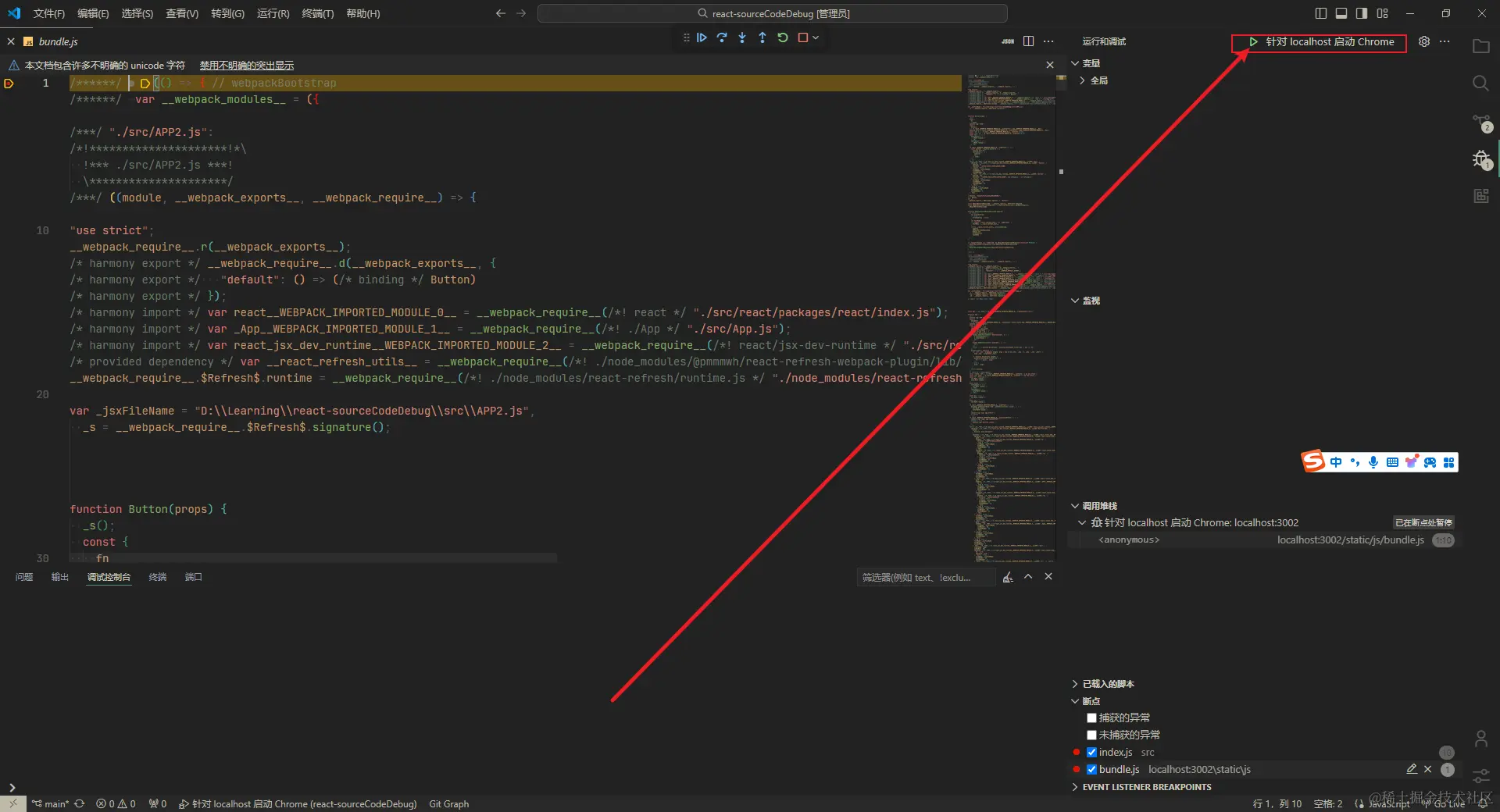1500x812 pixels.
Task: Click Go Live in the status bar
Action: (1444, 803)
